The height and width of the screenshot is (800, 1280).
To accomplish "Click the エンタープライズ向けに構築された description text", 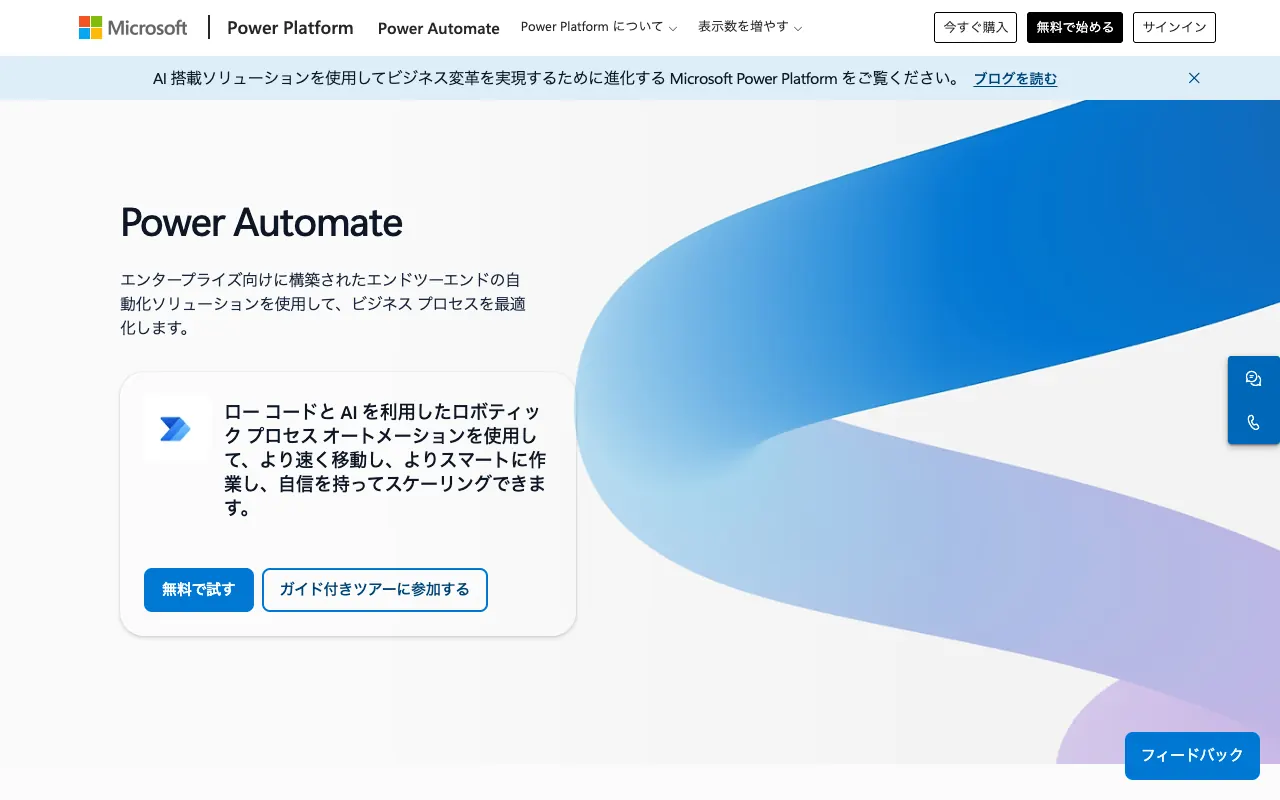I will click(x=323, y=303).
